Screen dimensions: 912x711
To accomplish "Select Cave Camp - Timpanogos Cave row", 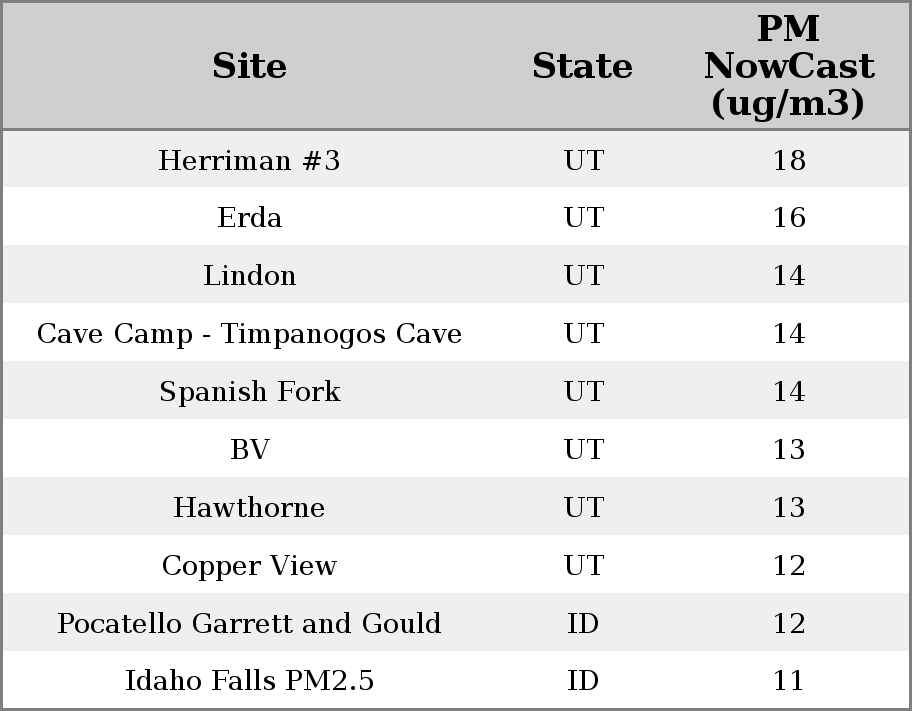I will tap(249, 334).
